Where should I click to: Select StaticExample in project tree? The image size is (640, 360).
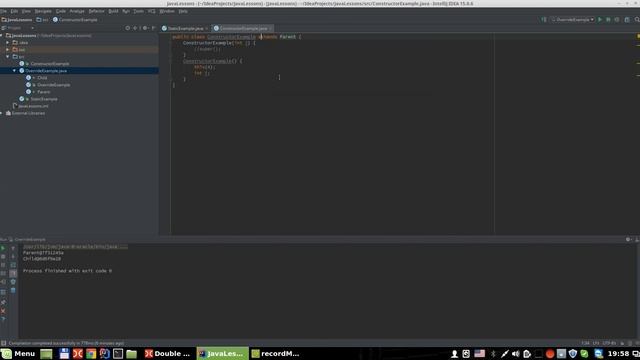44,99
